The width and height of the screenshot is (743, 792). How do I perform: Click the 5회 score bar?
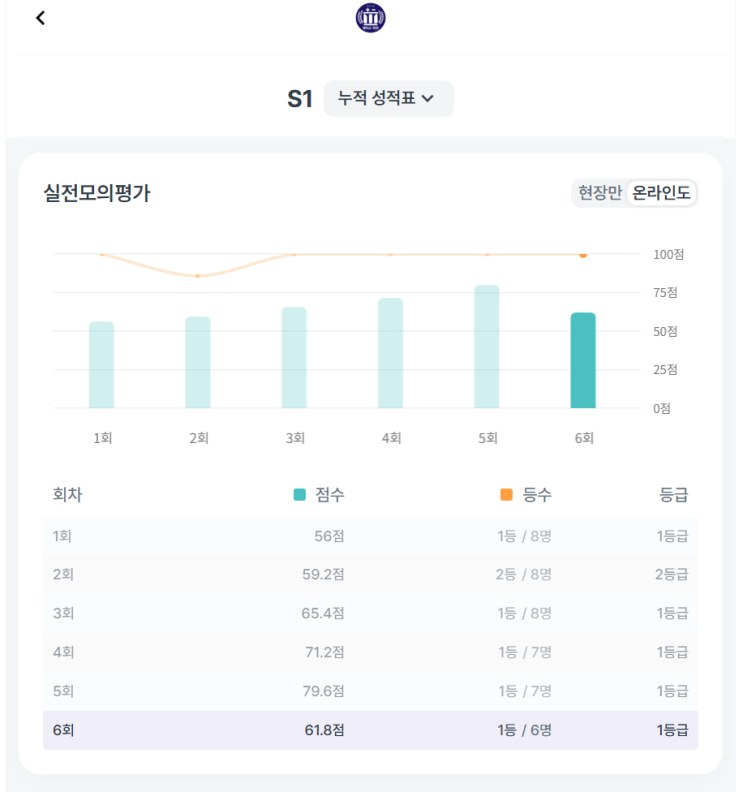[x=487, y=347]
